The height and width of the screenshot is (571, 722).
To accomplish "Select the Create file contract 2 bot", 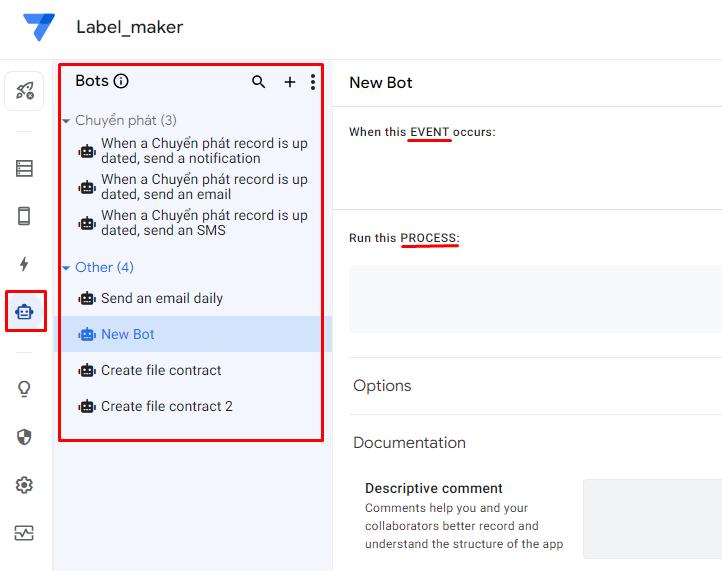I will (x=167, y=406).
